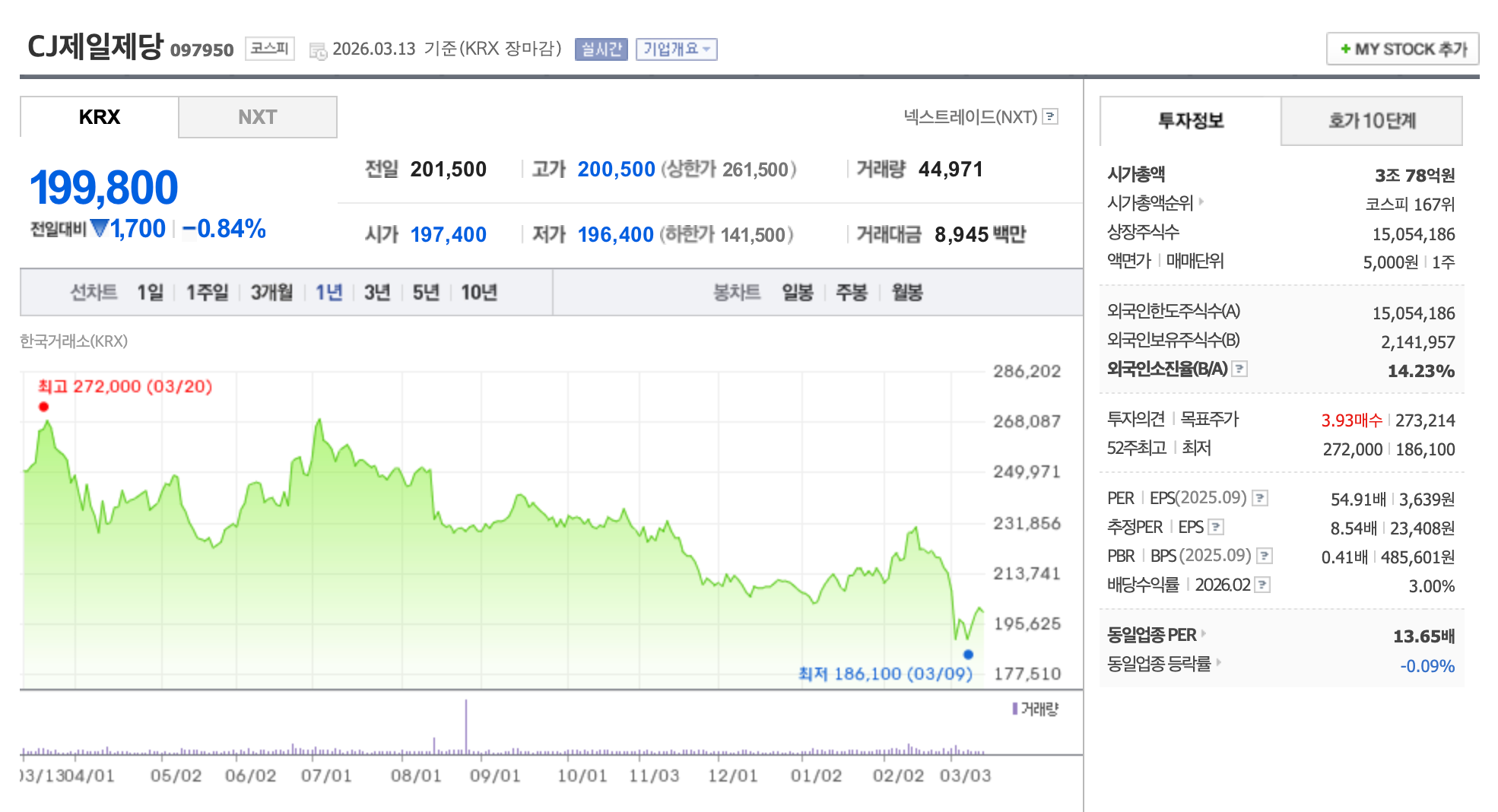
Task: Open help icon beside PER EPS(2025.09)
Action: pyautogui.click(x=1260, y=498)
